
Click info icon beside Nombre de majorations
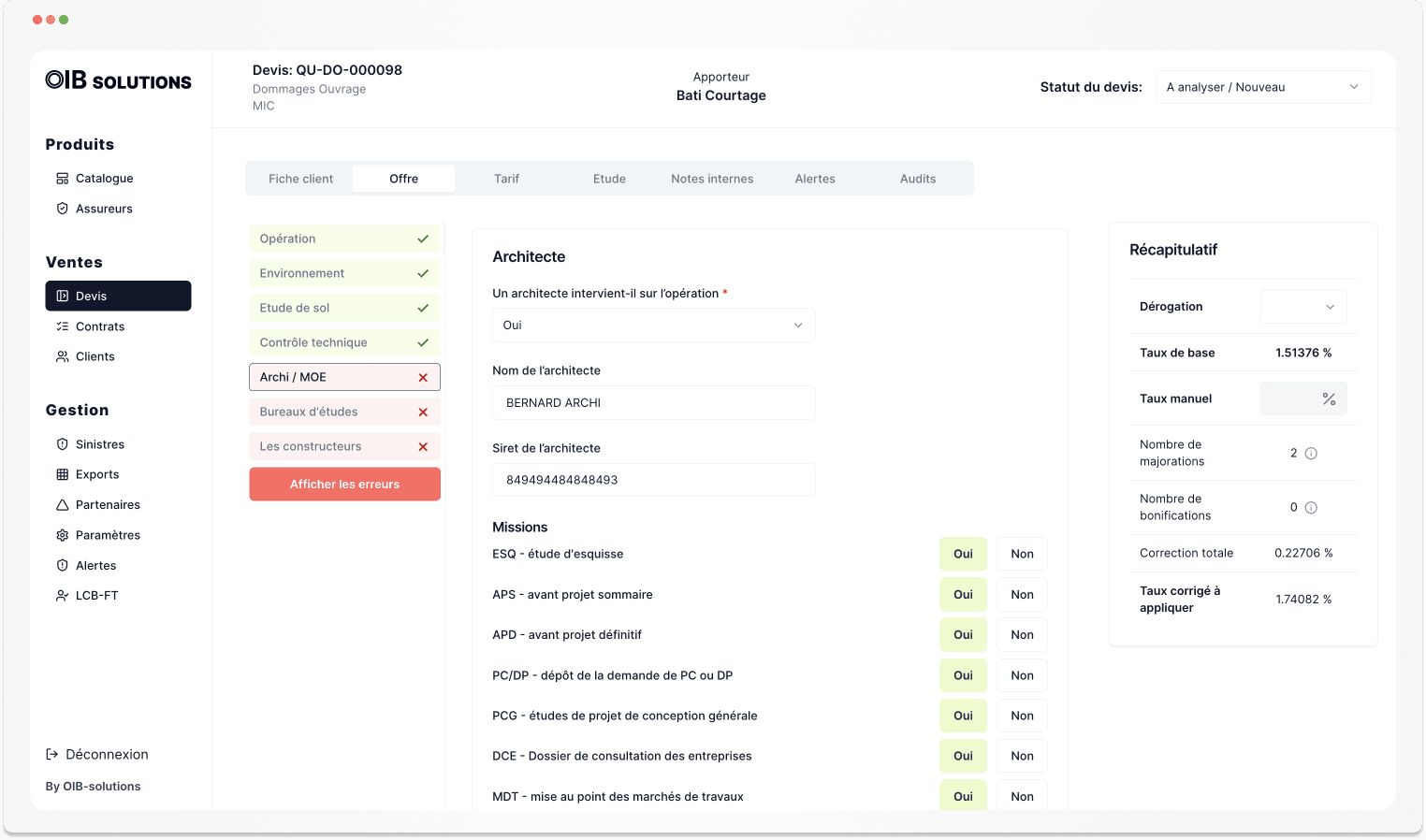coord(1311,454)
